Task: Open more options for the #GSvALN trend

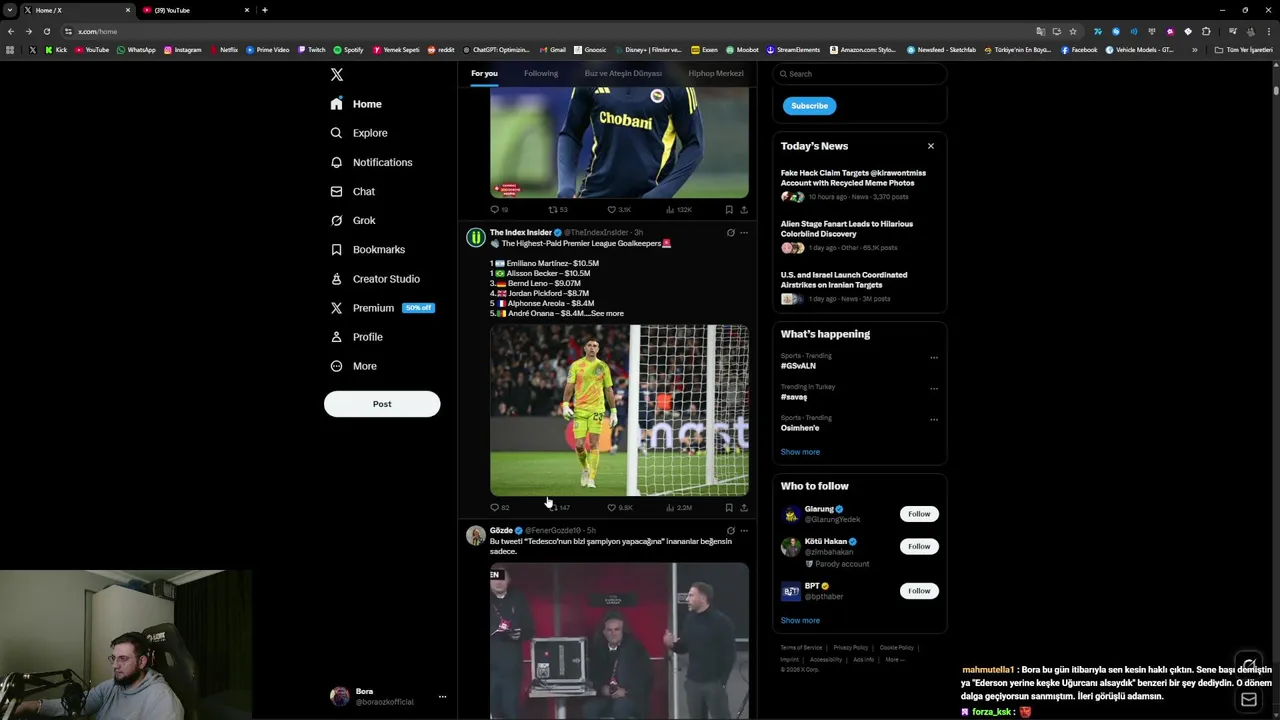Action: [x=934, y=358]
